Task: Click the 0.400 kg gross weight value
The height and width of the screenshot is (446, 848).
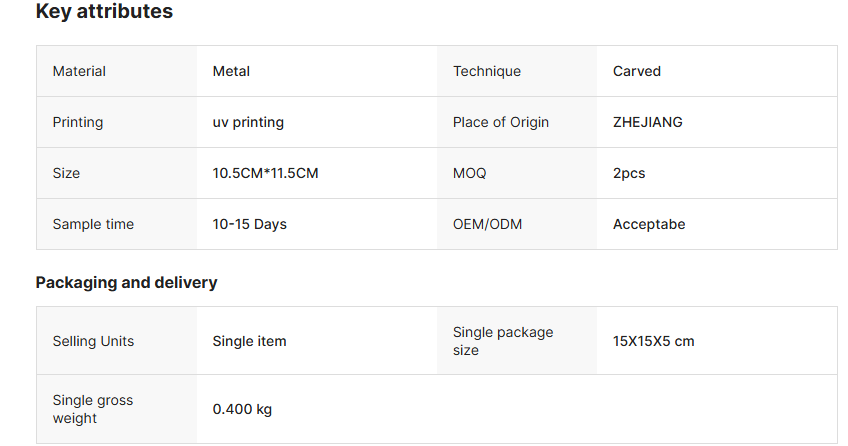Action: click(242, 409)
